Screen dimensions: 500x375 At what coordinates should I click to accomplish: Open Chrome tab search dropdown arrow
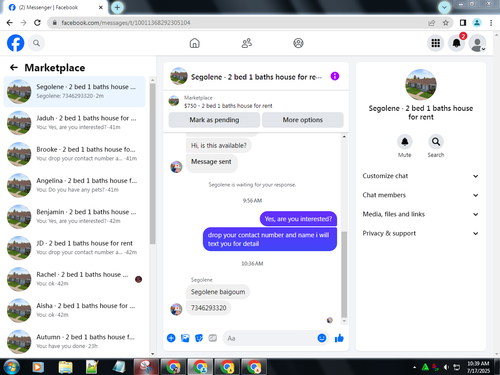point(444,7)
